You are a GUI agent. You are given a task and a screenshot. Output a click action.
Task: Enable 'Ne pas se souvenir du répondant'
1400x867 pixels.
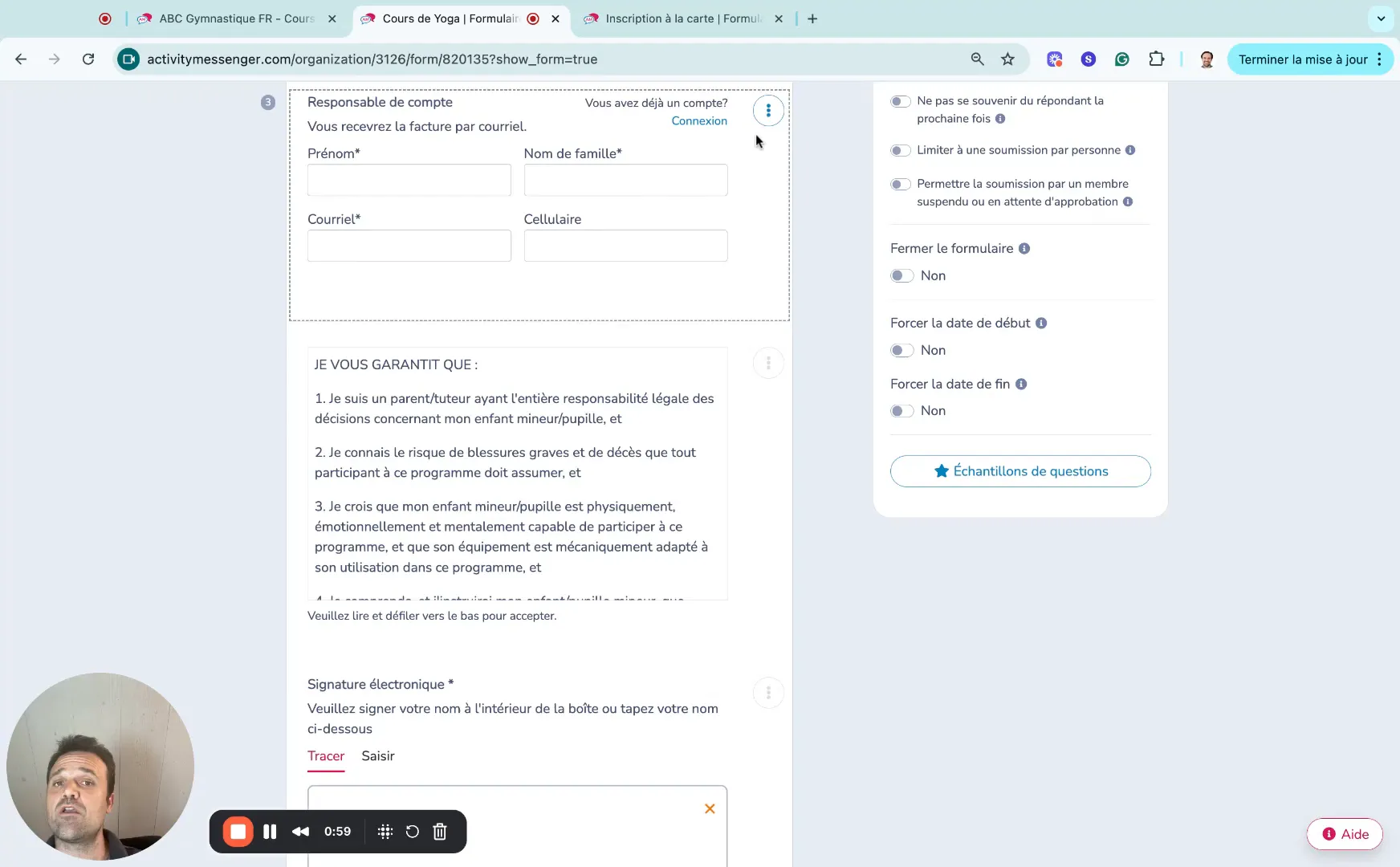point(901,101)
